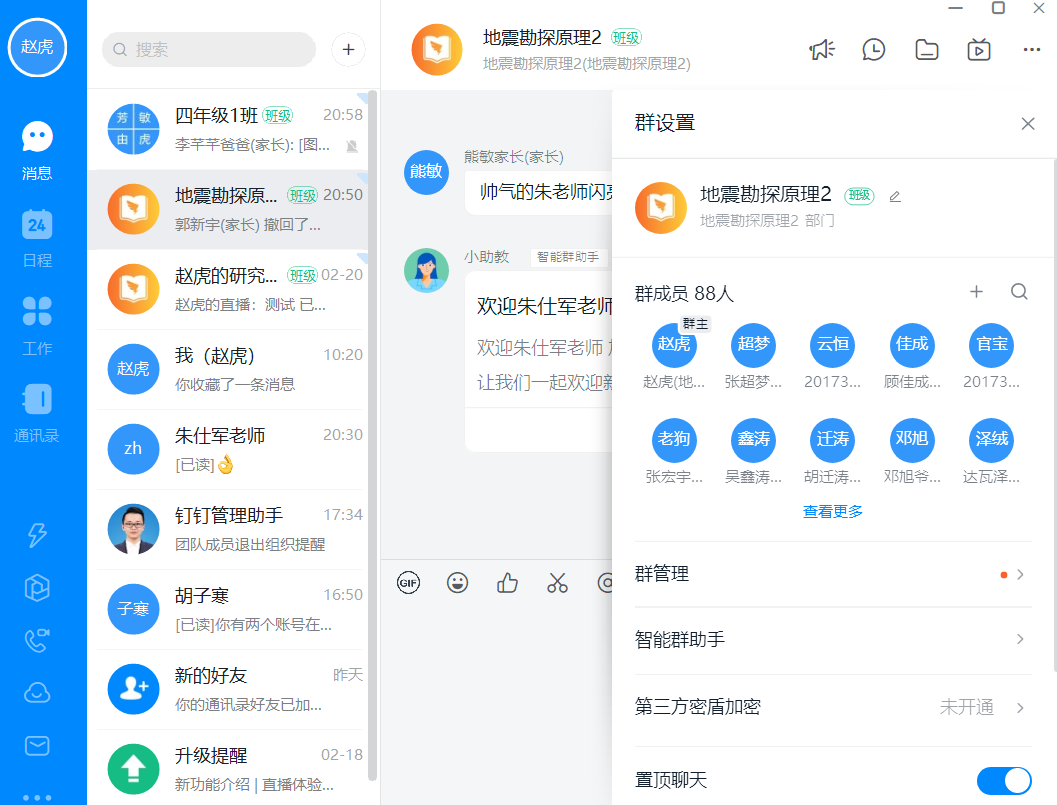Edit group name pencil icon
Screen dimensions: 1057x805
click(x=895, y=196)
